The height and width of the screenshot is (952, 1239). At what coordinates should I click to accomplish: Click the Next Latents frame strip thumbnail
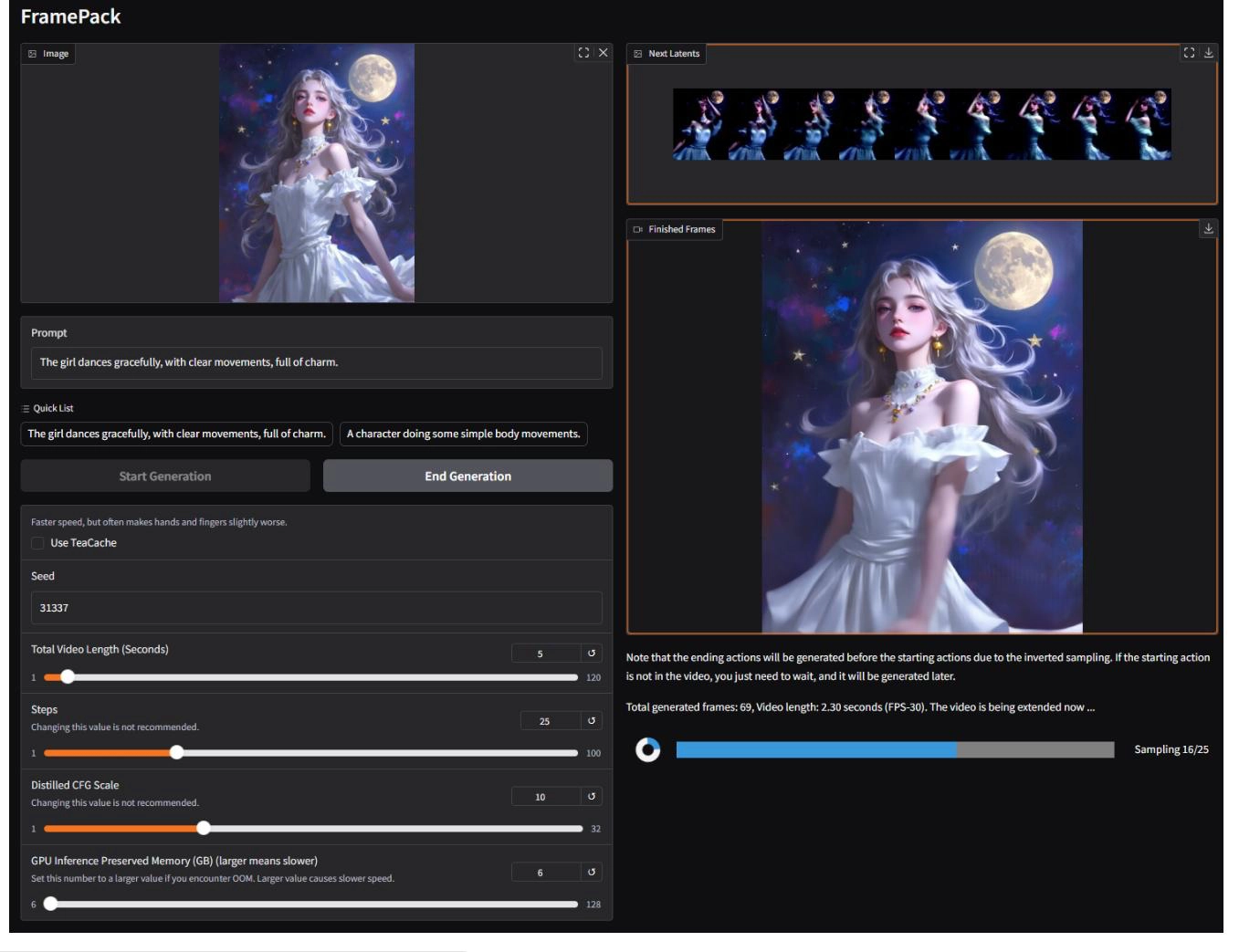tap(921, 124)
